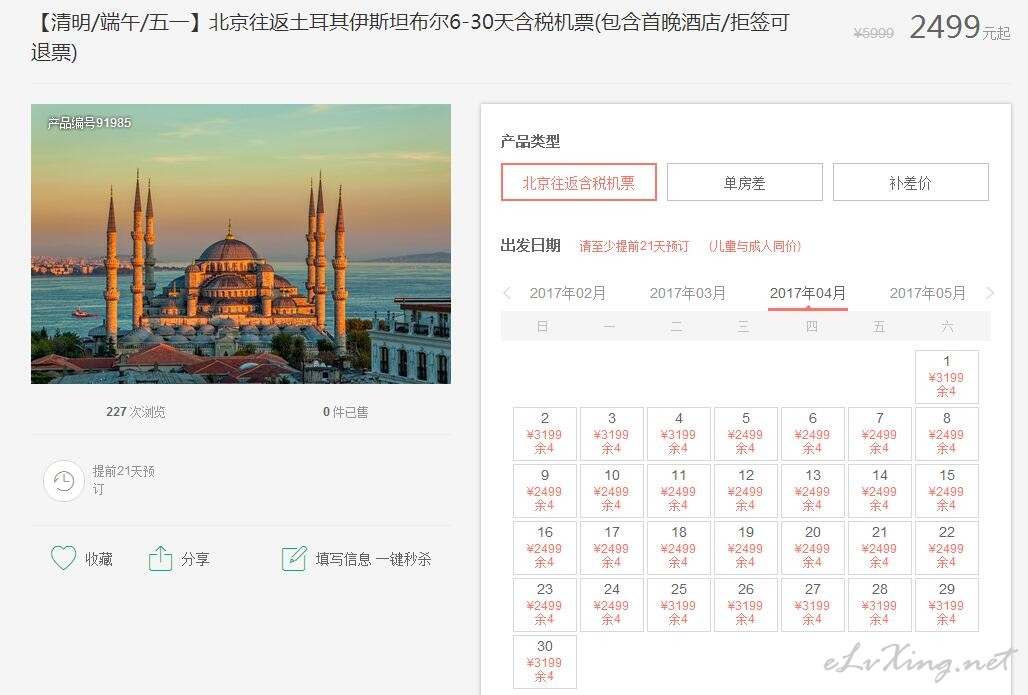Viewport: 1028px width, 695px height.
Task: Choose April 27 departure date
Action: [812, 605]
